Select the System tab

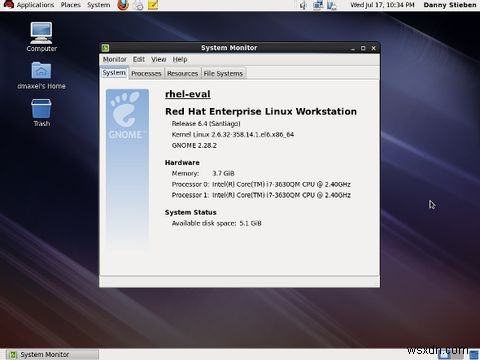pos(114,73)
